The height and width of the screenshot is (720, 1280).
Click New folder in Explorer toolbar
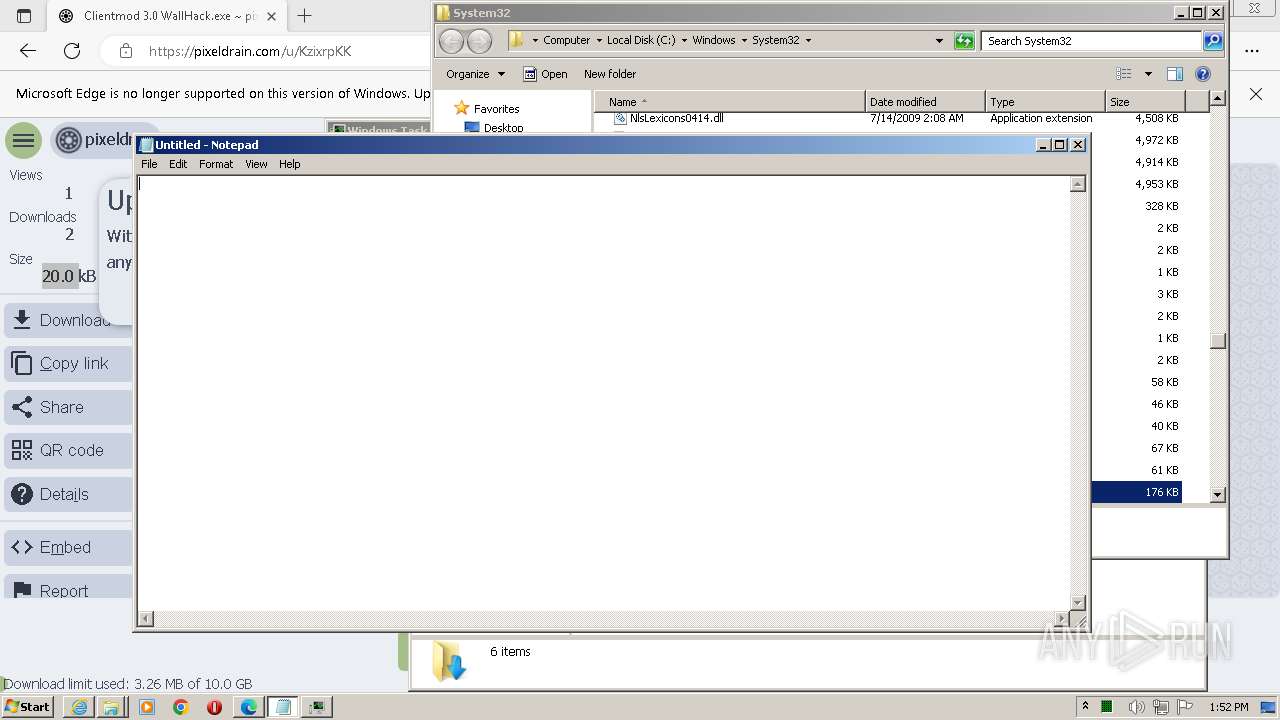610,74
